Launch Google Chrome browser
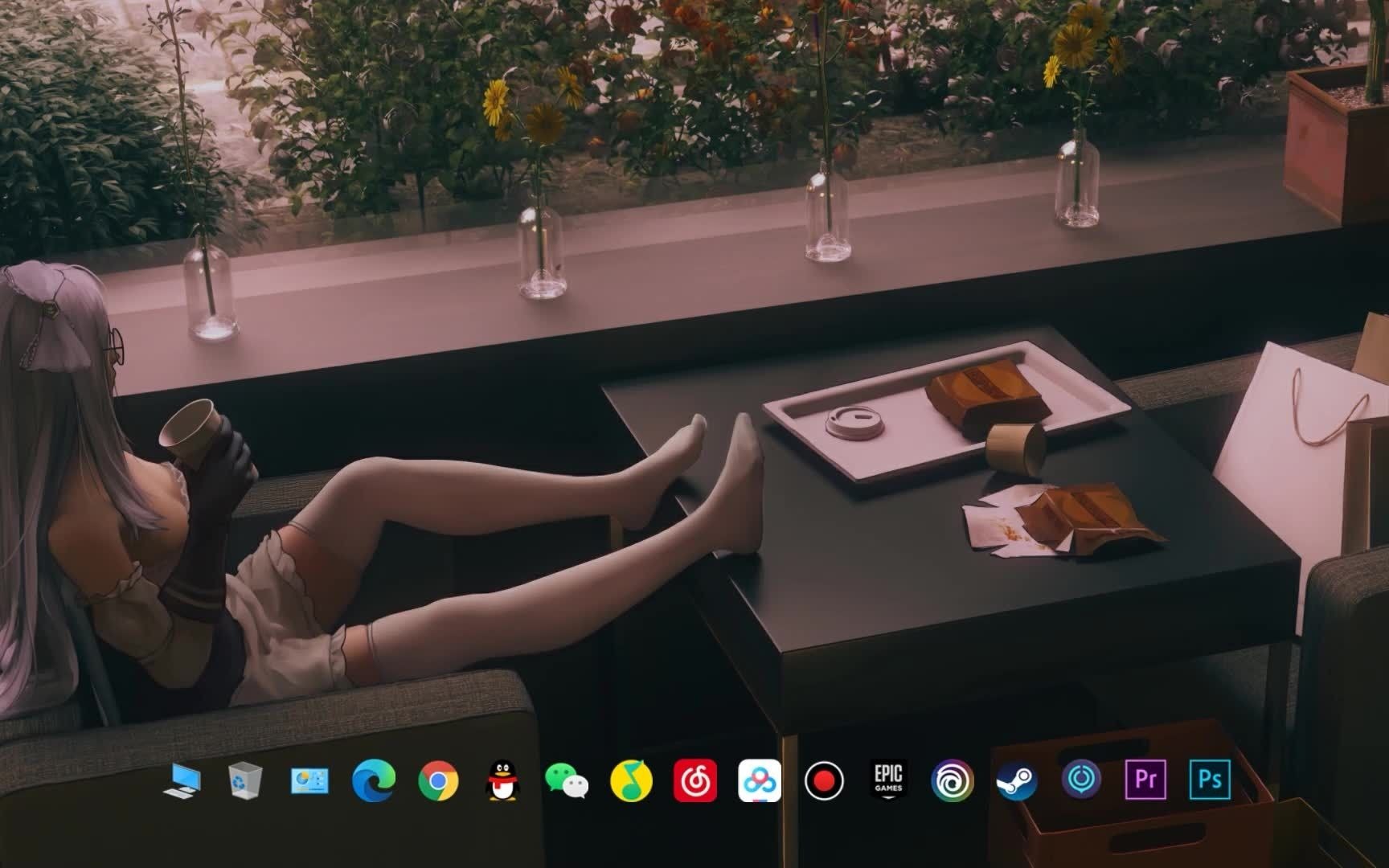Image resolution: width=1389 pixels, height=868 pixels. 438,780
